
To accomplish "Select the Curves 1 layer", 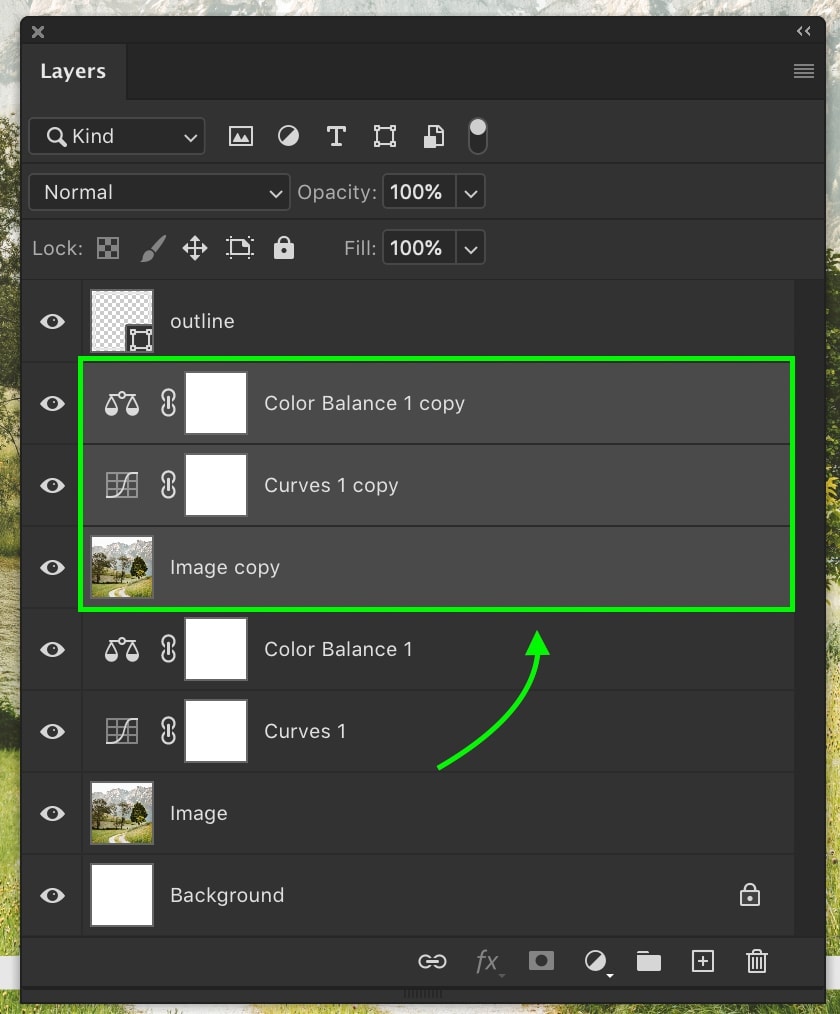I will (x=305, y=731).
